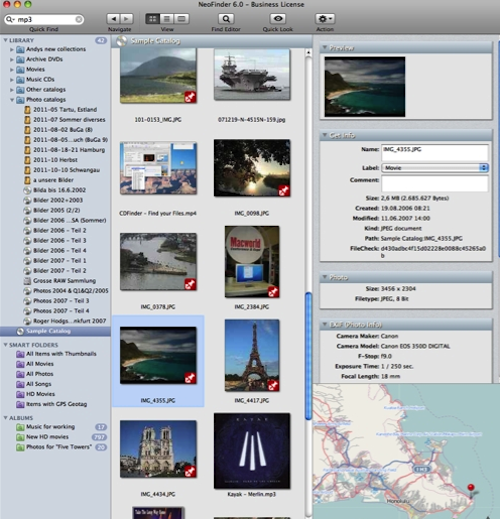Switch to column view mode
This screenshot has height=519, width=500.
click(182, 19)
